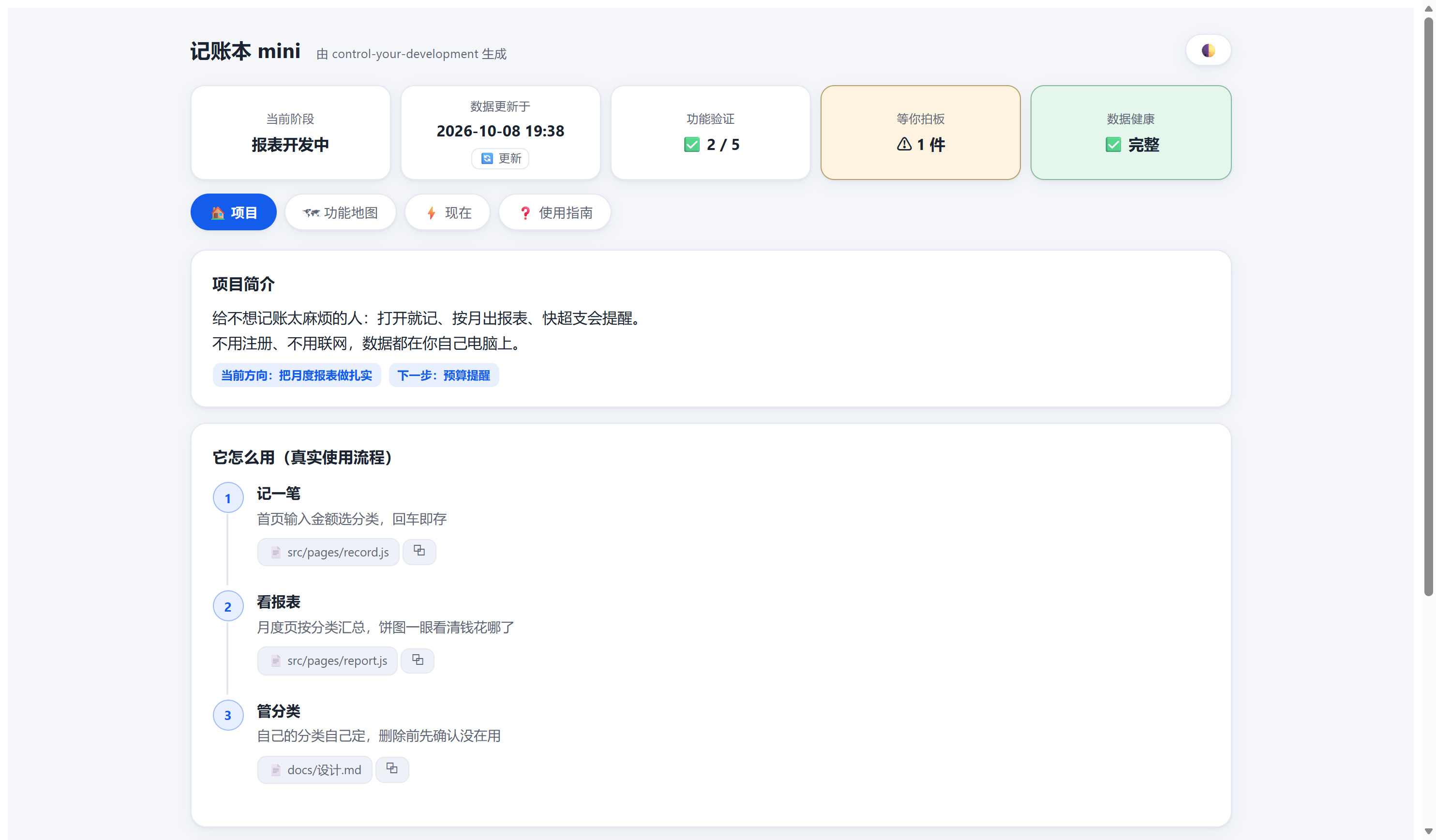Click the lightning icon on 现在 tab
The height and width of the screenshot is (840, 1436).
[x=432, y=212]
